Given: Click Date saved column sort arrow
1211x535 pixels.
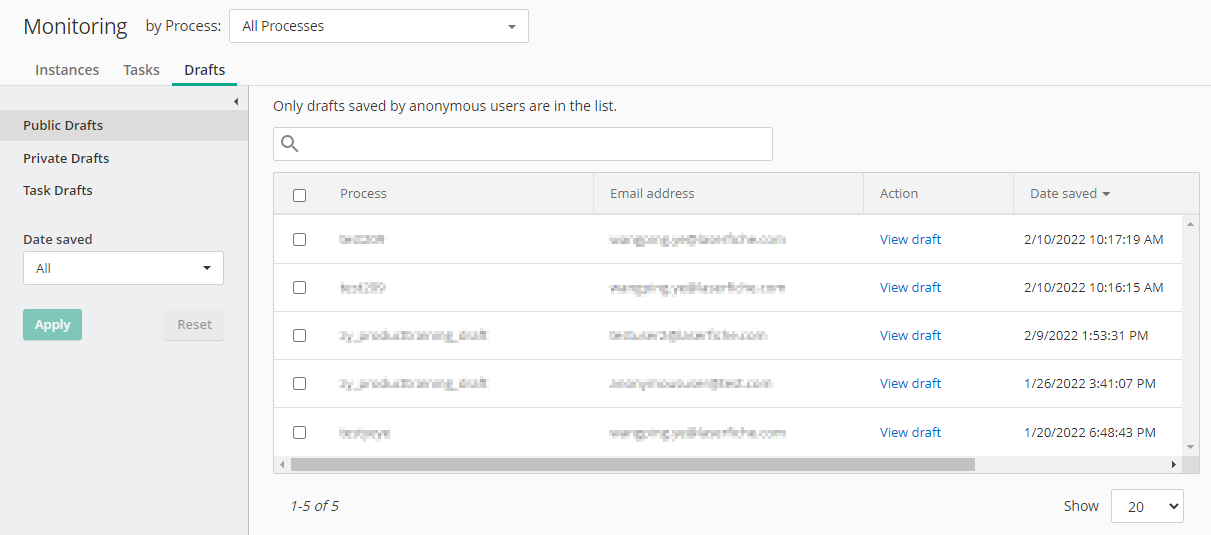Looking at the screenshot, I should click(1107, 194).
